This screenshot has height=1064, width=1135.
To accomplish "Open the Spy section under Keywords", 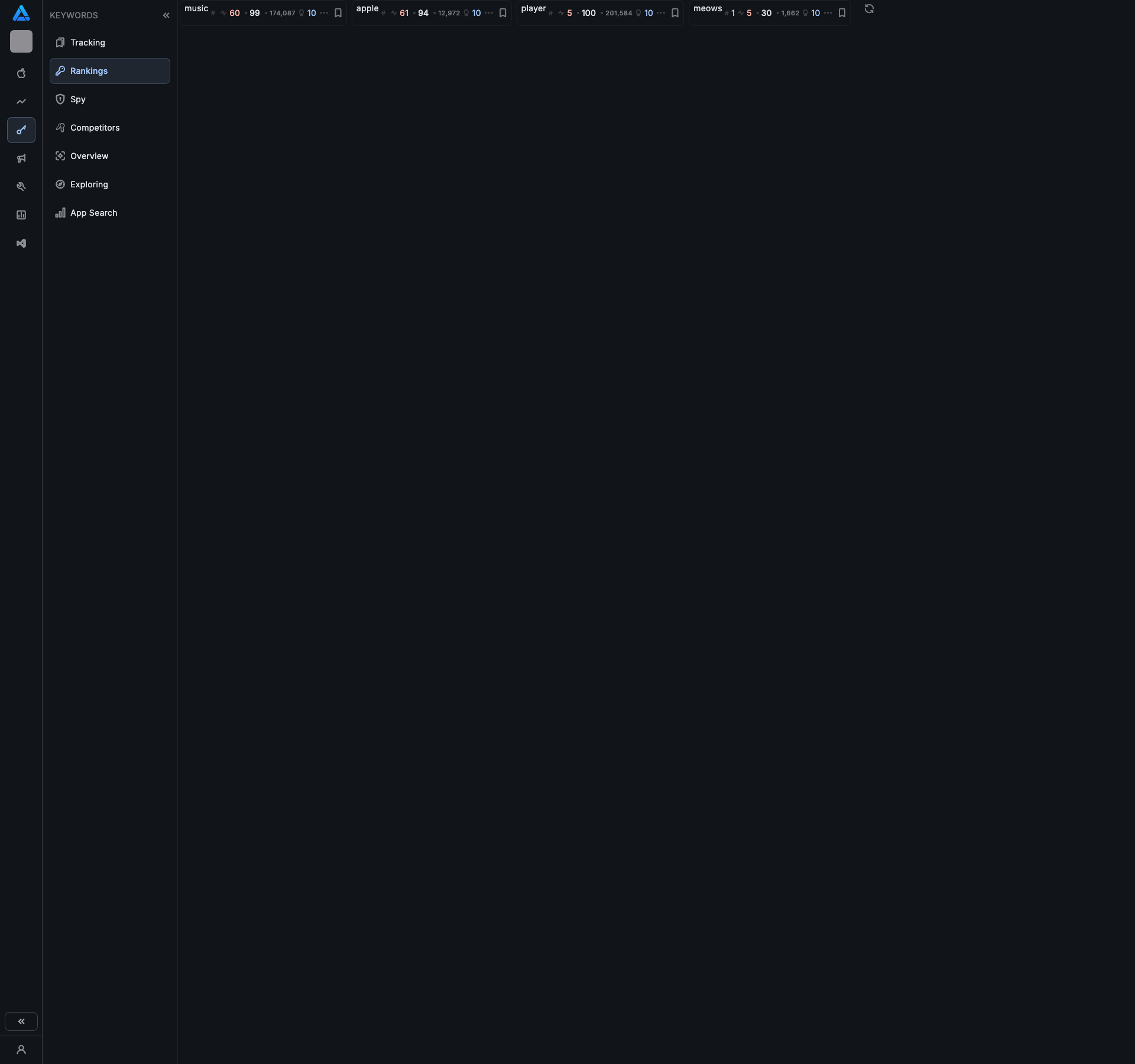I will (77, 99).
